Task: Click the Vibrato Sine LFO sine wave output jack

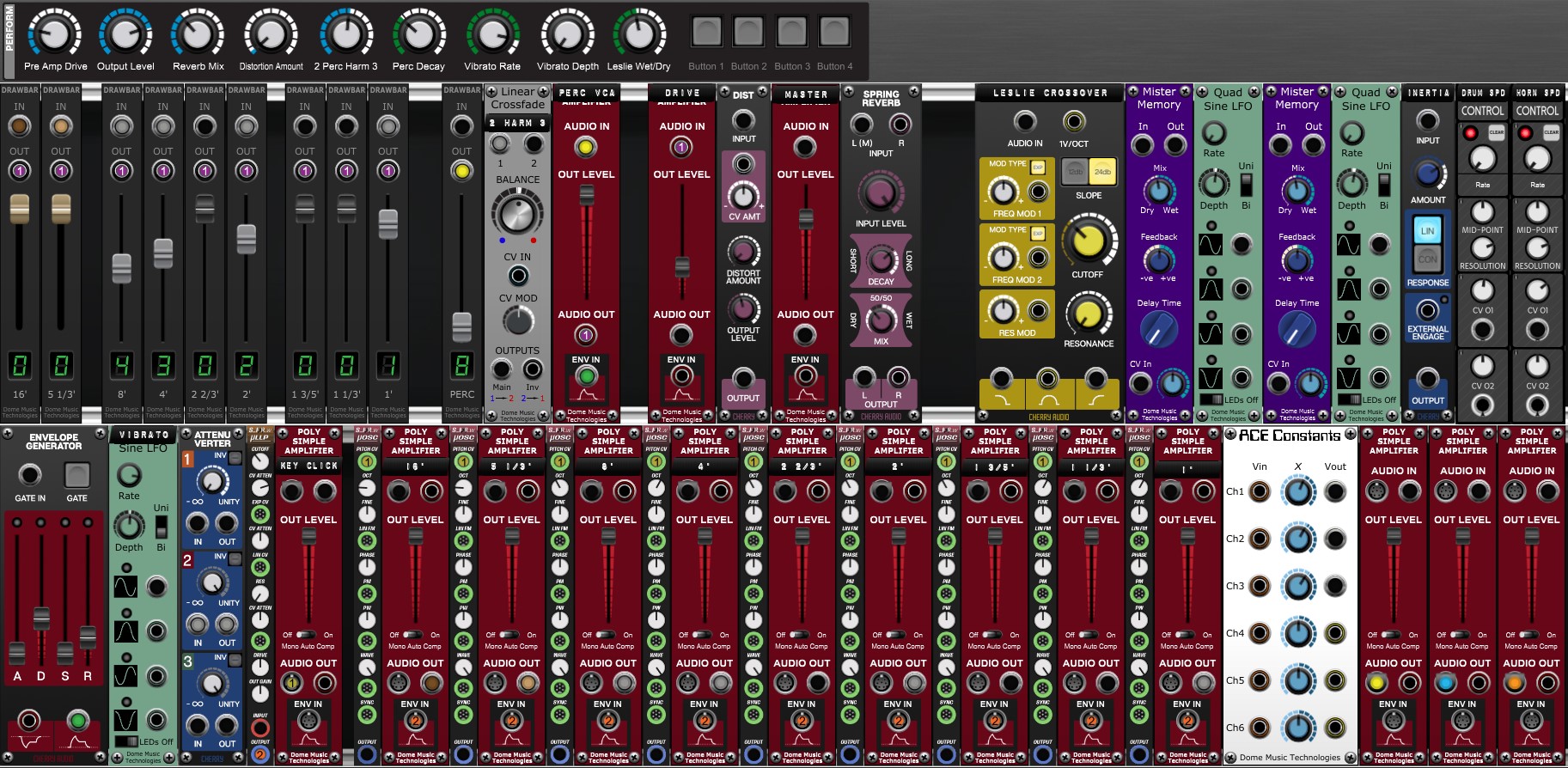Action: 156,587
